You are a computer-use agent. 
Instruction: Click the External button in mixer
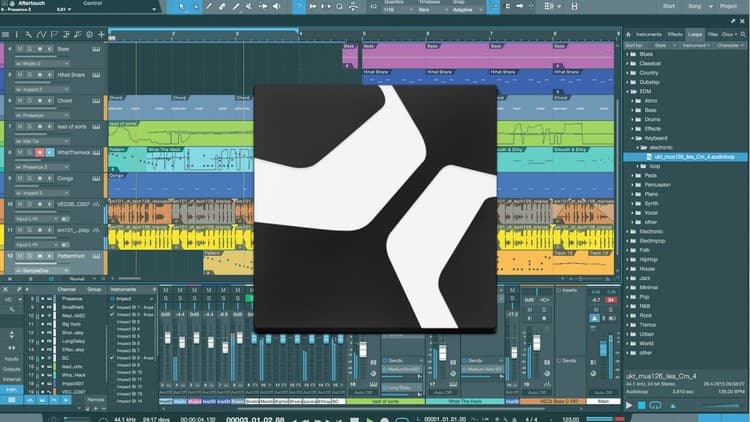[11, 379]
